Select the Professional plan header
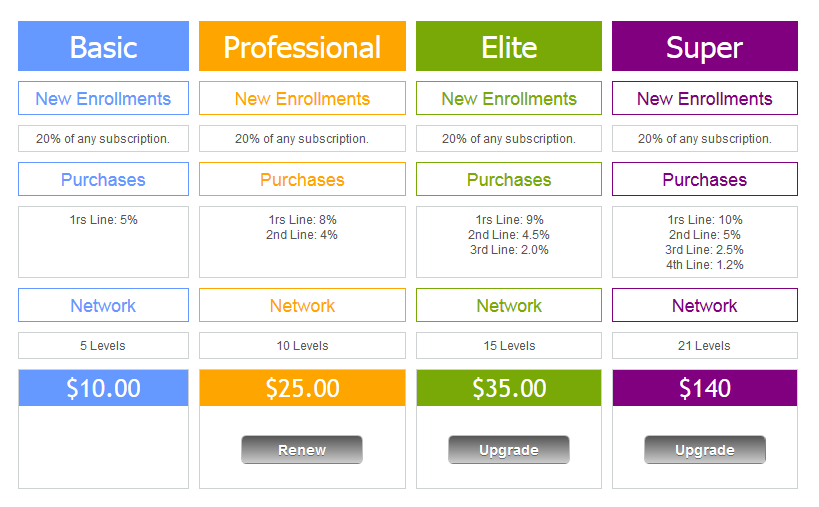Screen dimensions: 819x507 (x=302, y=47)
